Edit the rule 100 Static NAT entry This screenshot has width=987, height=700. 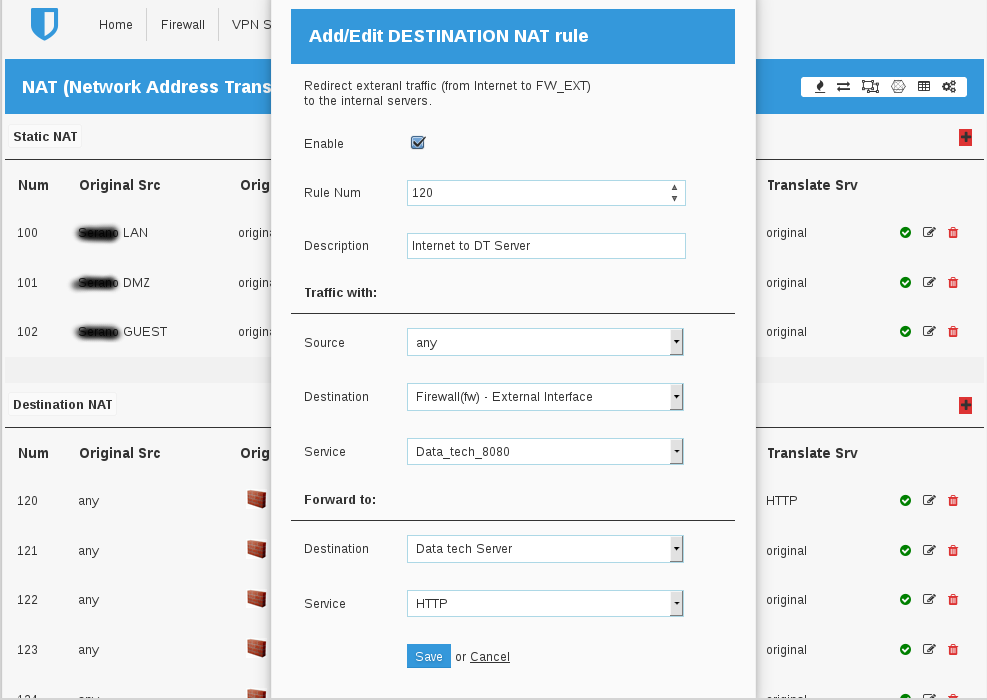click(929, 233)
